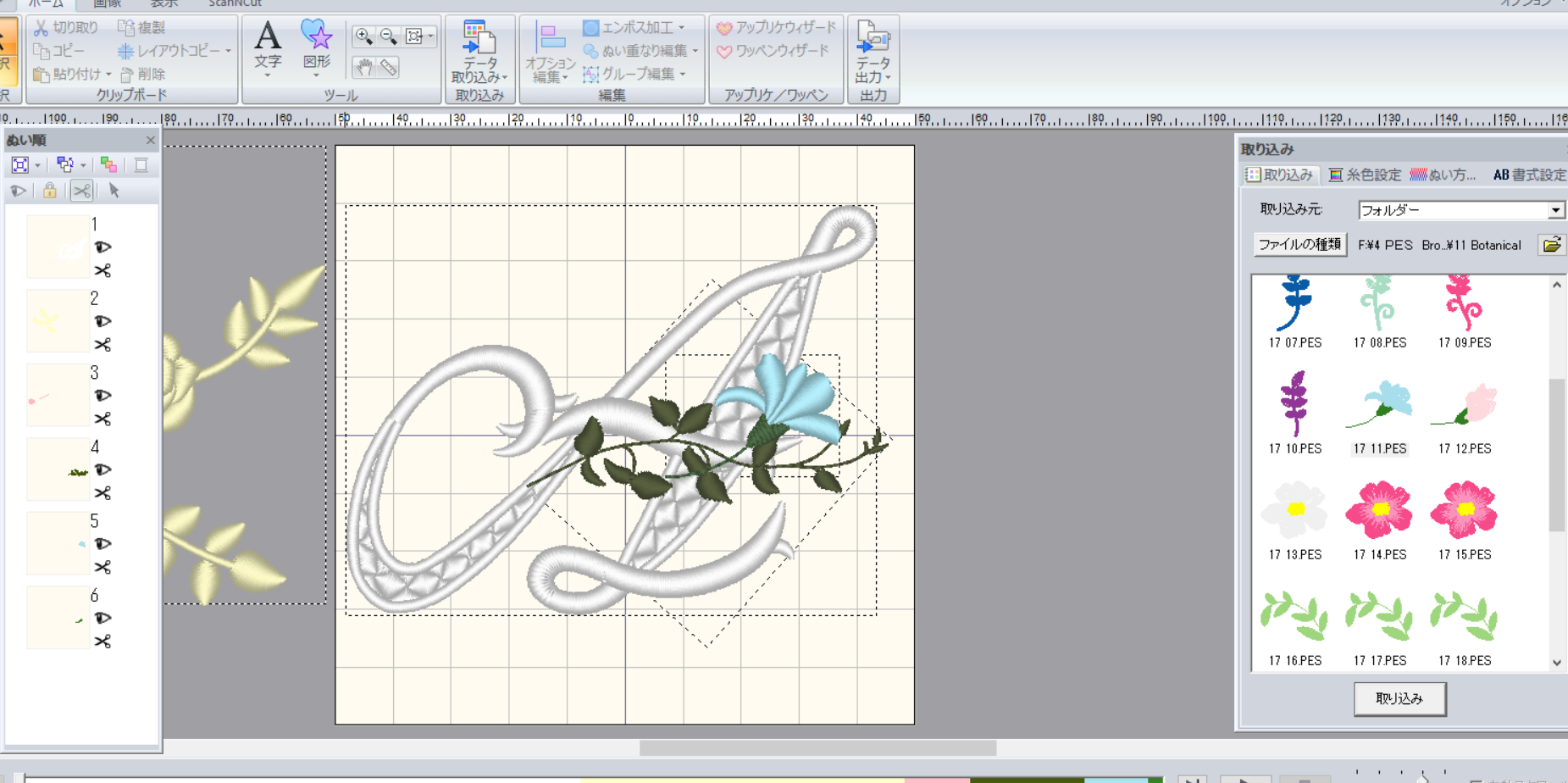This screenshot has height=783, width=1568.
Task: Toggle the lock filter in sewing order toolbar
Action: (50, 191)
